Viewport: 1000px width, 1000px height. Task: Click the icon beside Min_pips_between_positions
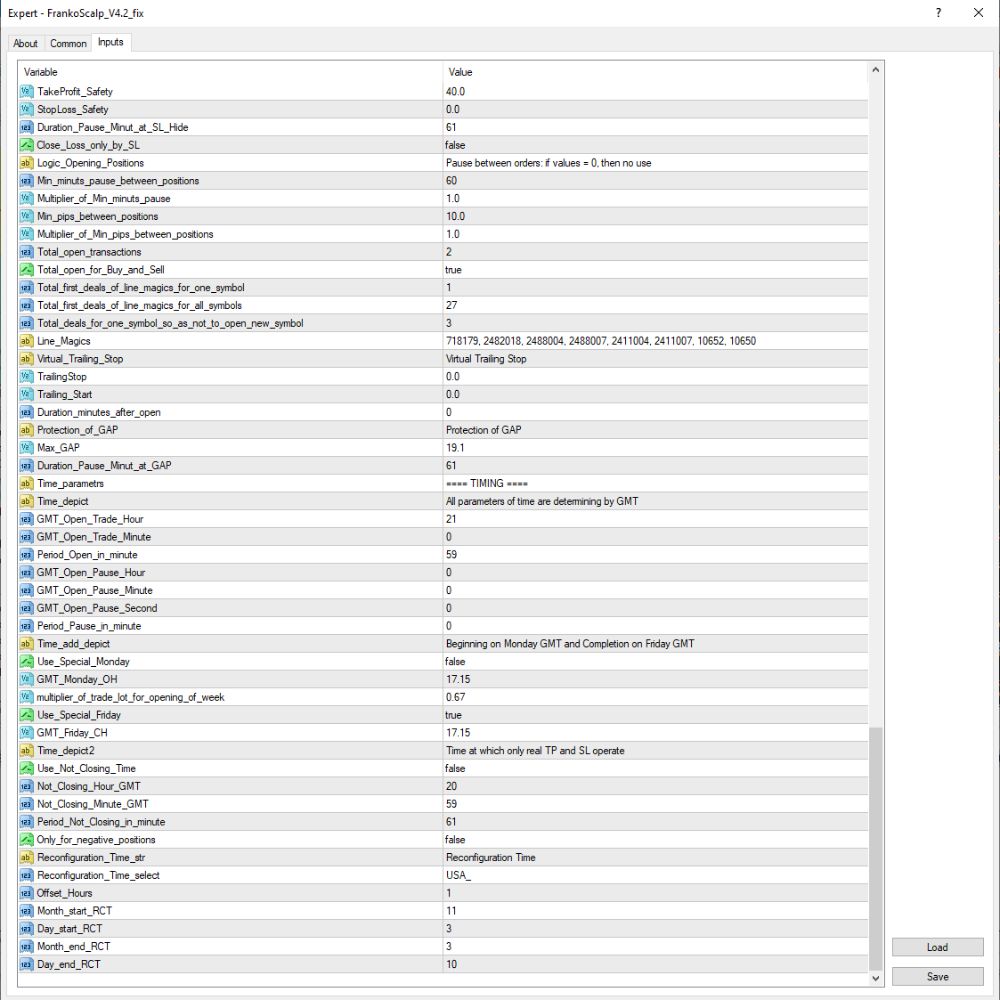point(26,216)
